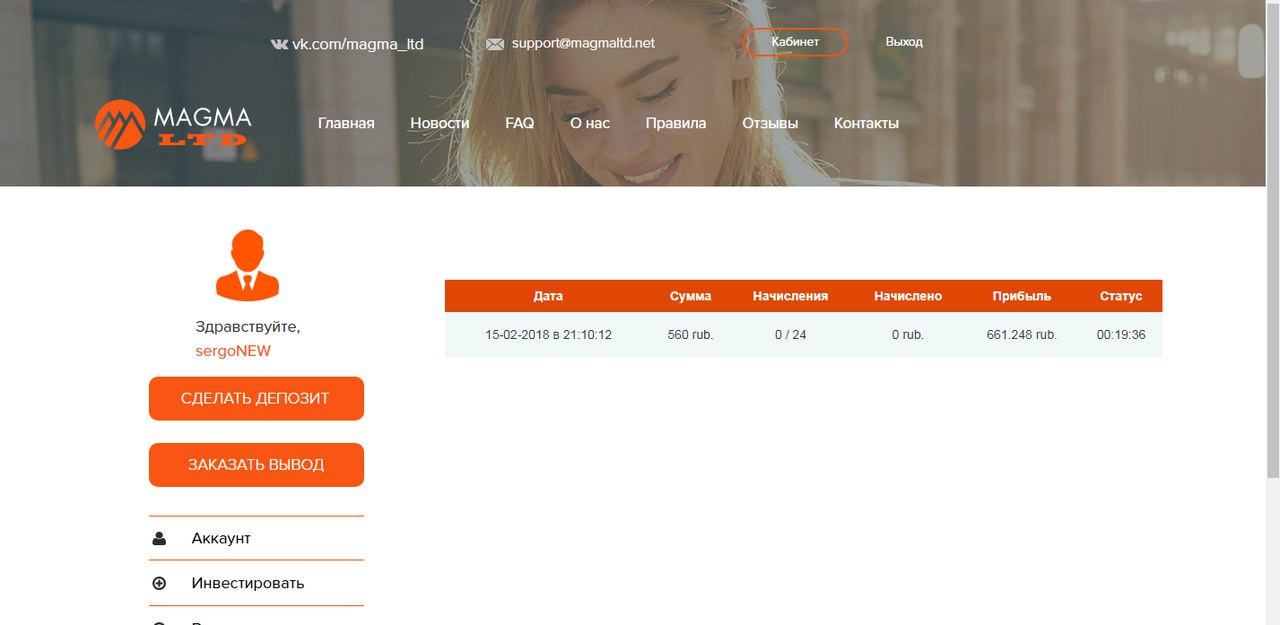Click the envelope email icon
Viewport: 1280px width, 625px height.
(495, 44)
